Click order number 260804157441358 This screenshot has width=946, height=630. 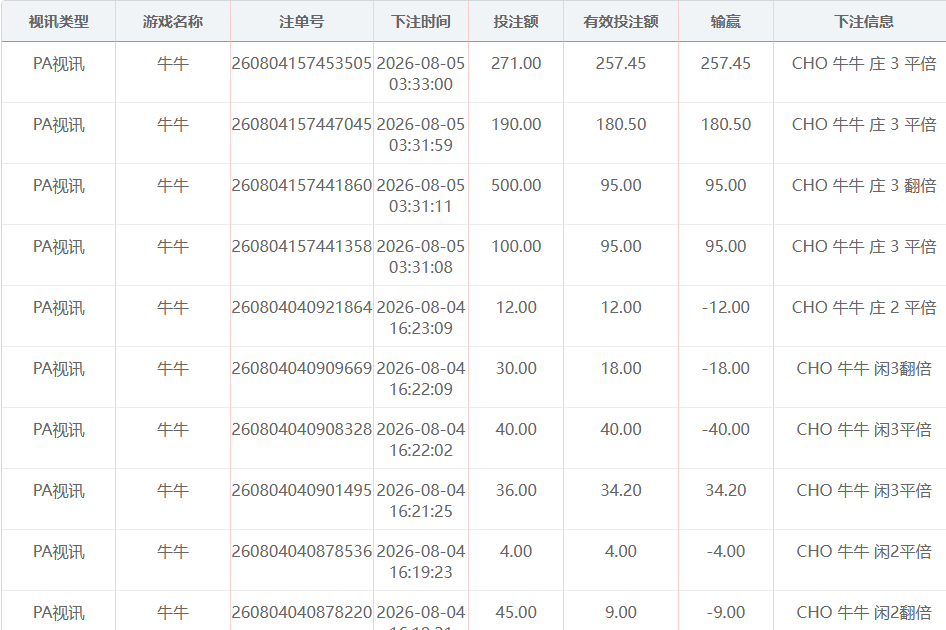[302, 246]
